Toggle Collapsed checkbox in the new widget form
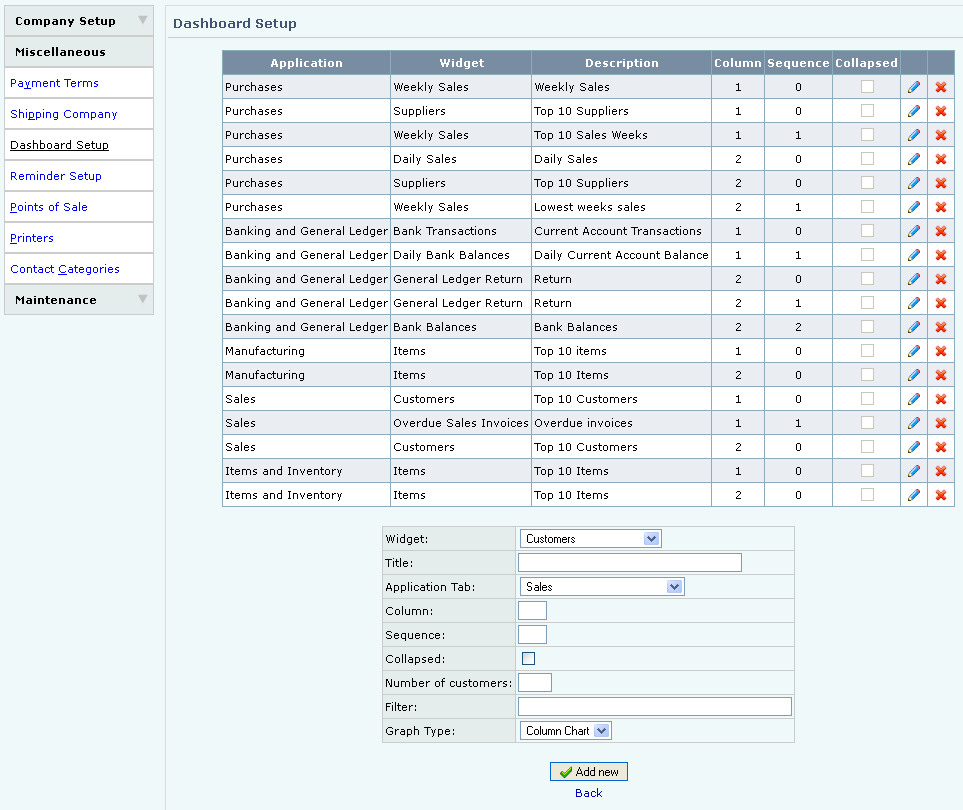The width and height of the screenshot is (963, 810). point(528,658)
